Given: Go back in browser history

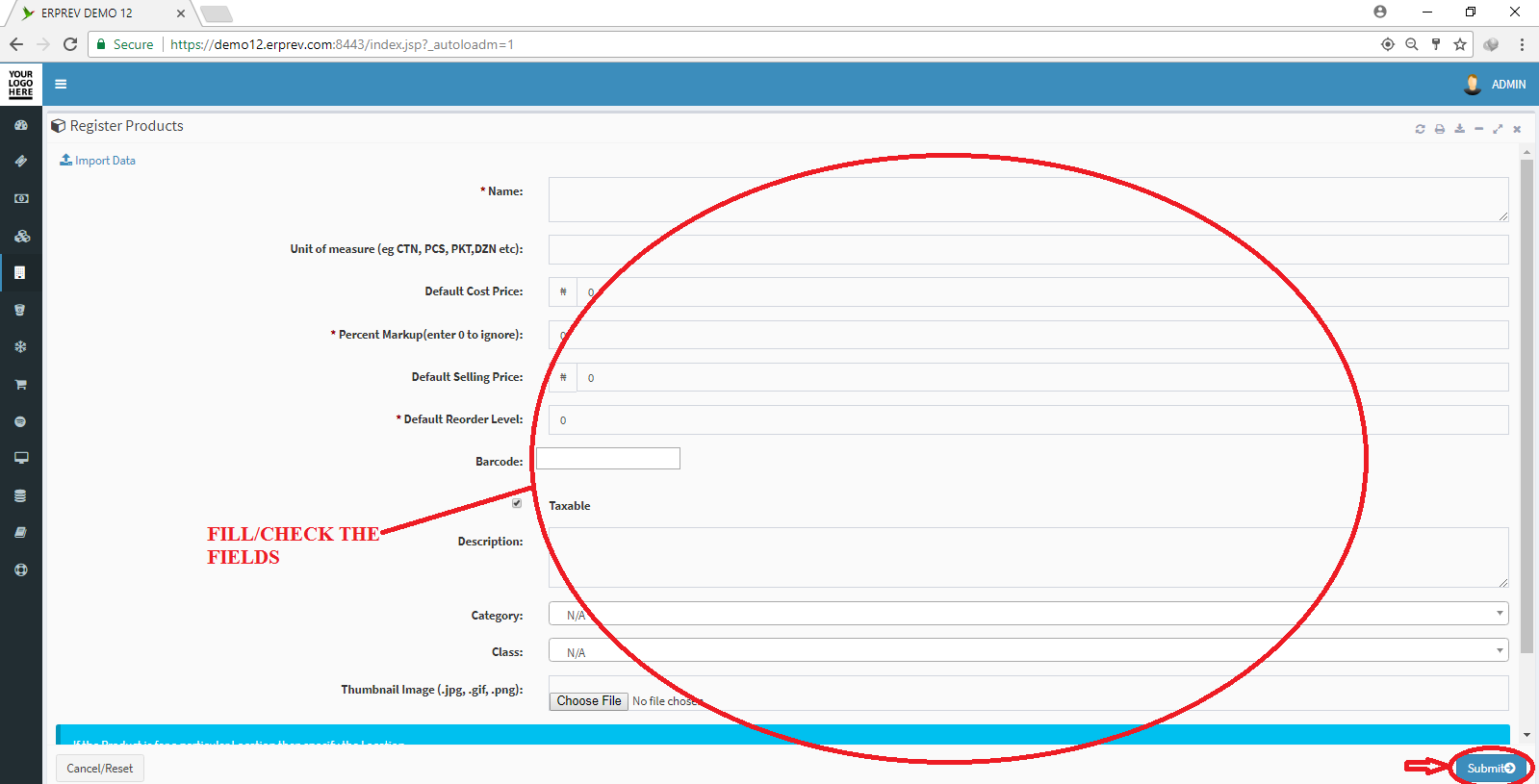Looking at the screenshot, I should point(16,44).
